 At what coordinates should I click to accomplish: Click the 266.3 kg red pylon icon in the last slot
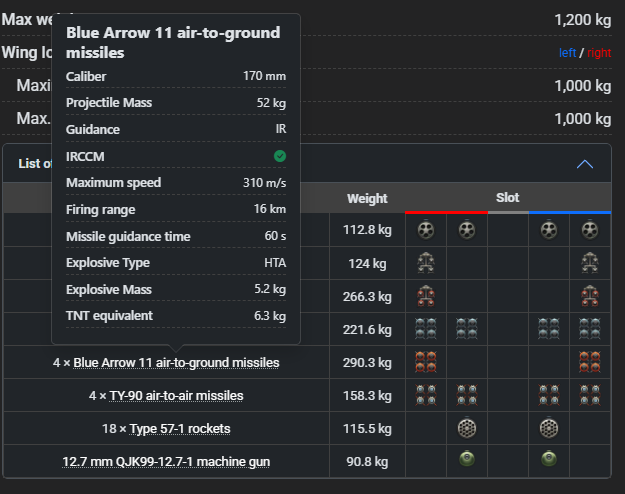click(x=590, y=296)
